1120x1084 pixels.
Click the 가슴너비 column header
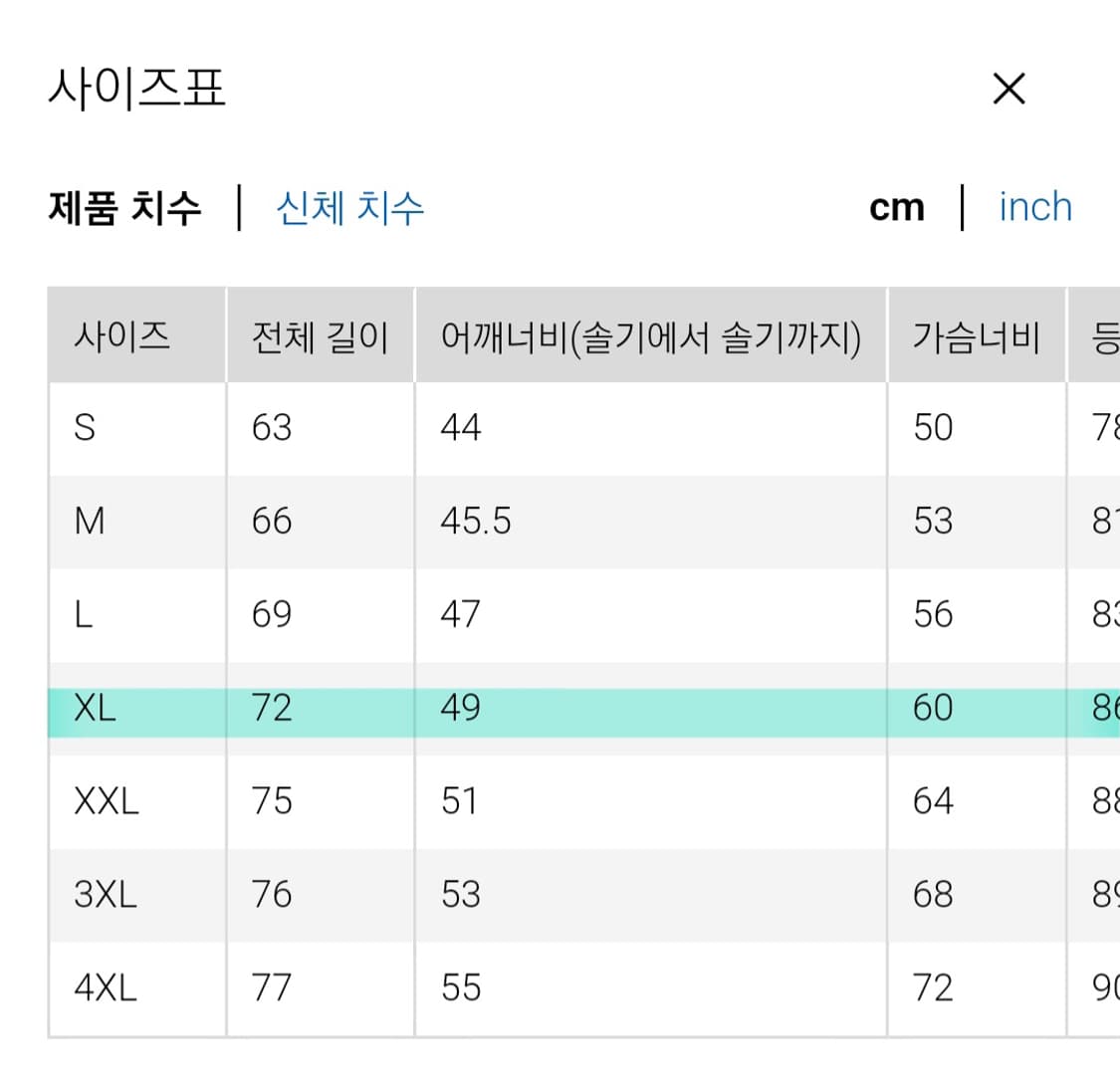[978, 336]
